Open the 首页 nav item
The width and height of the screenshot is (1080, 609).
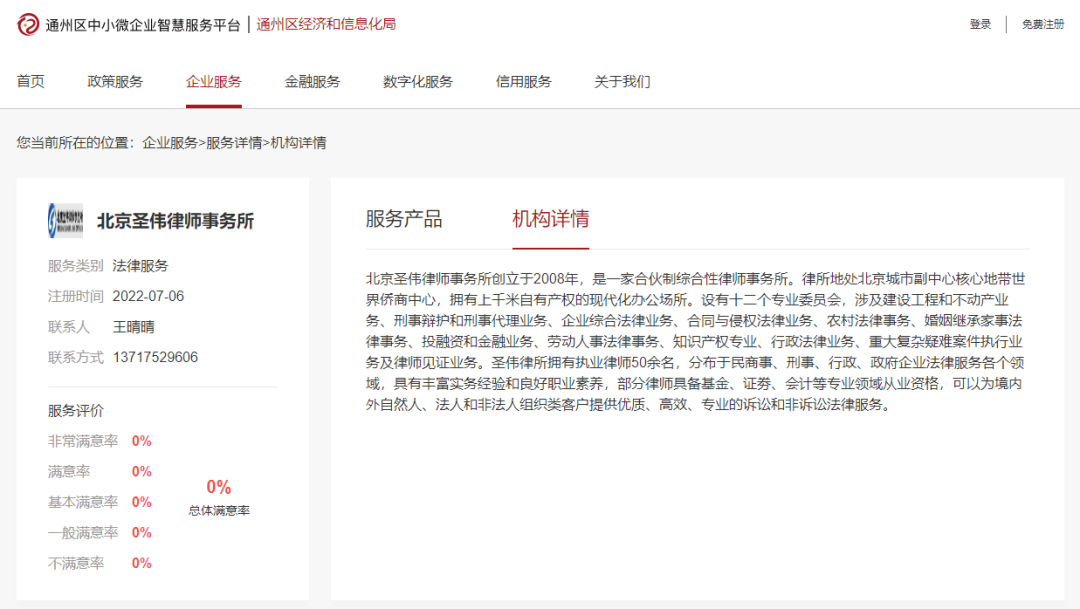click(x=30, y=81)
